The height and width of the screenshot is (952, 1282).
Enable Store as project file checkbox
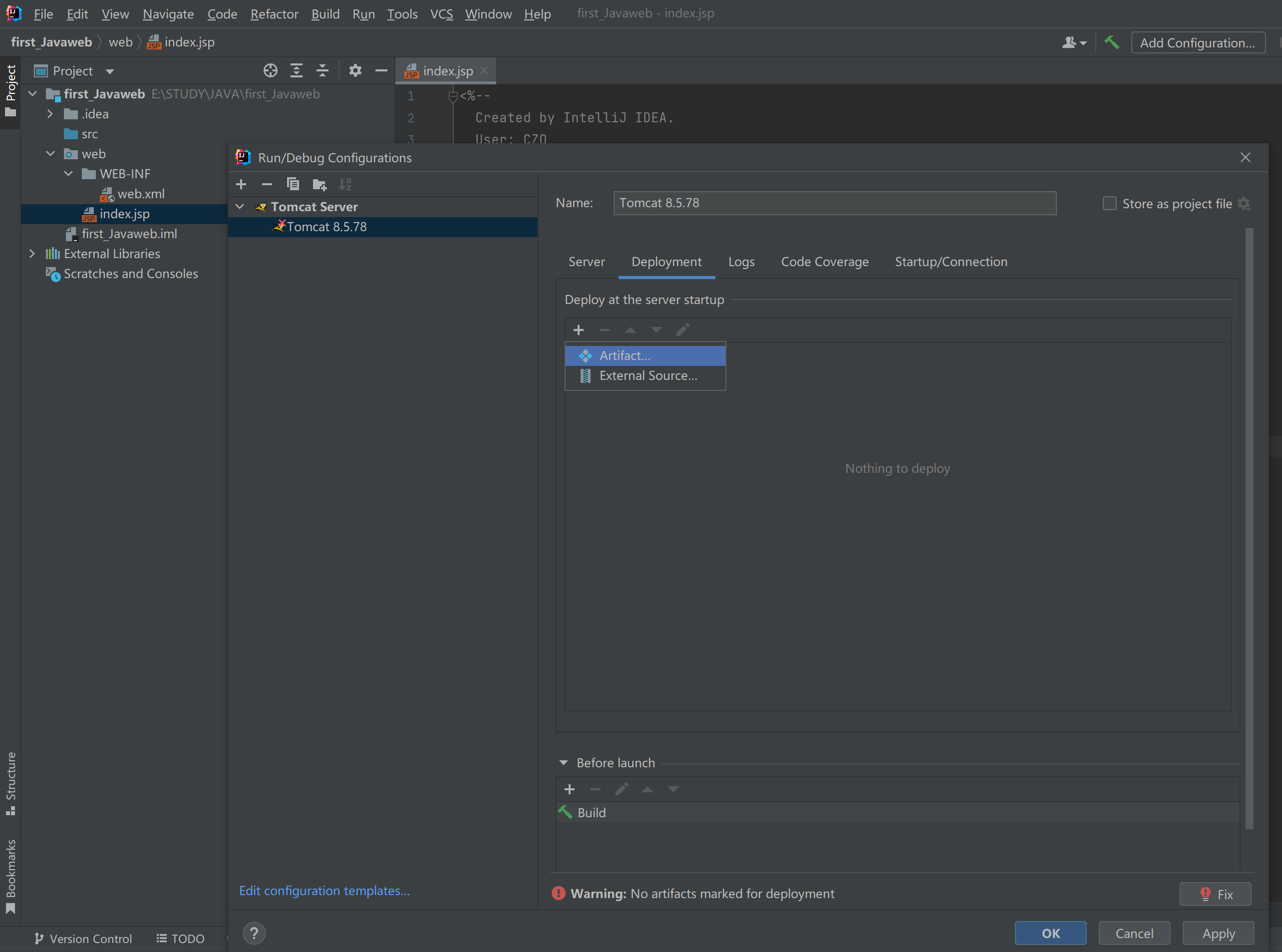(x=1109, y=203)
